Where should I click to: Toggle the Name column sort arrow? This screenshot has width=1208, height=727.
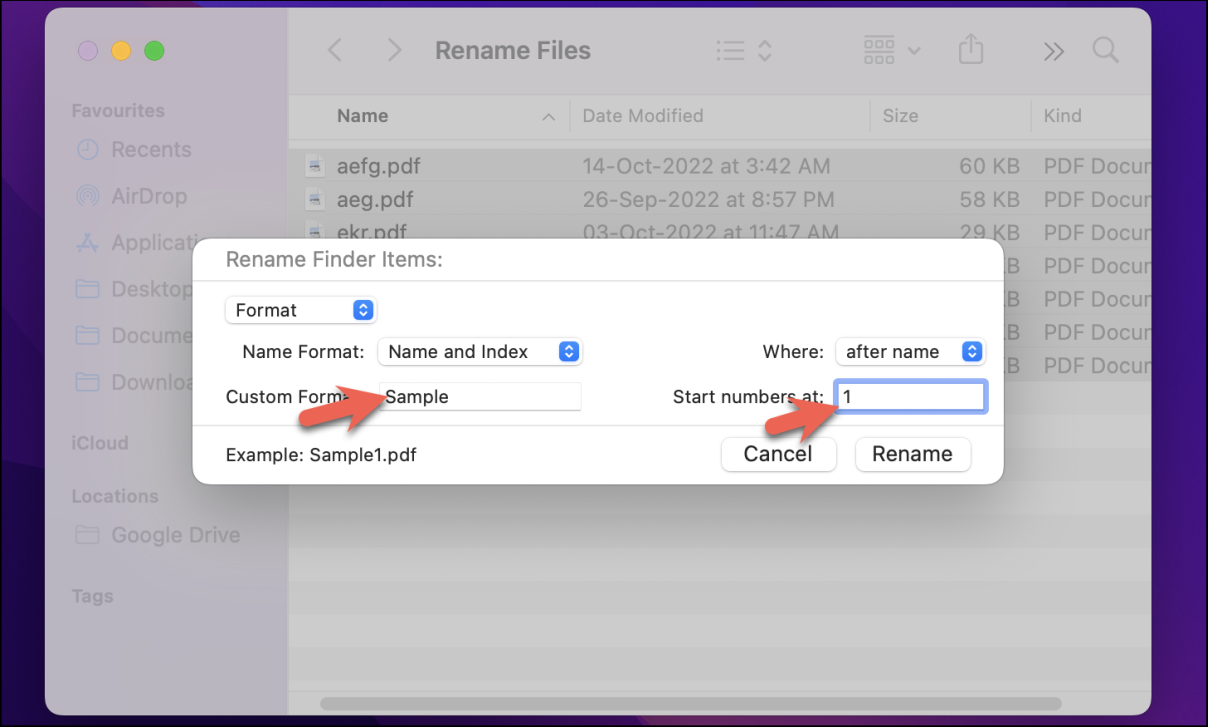coord(548,117)
